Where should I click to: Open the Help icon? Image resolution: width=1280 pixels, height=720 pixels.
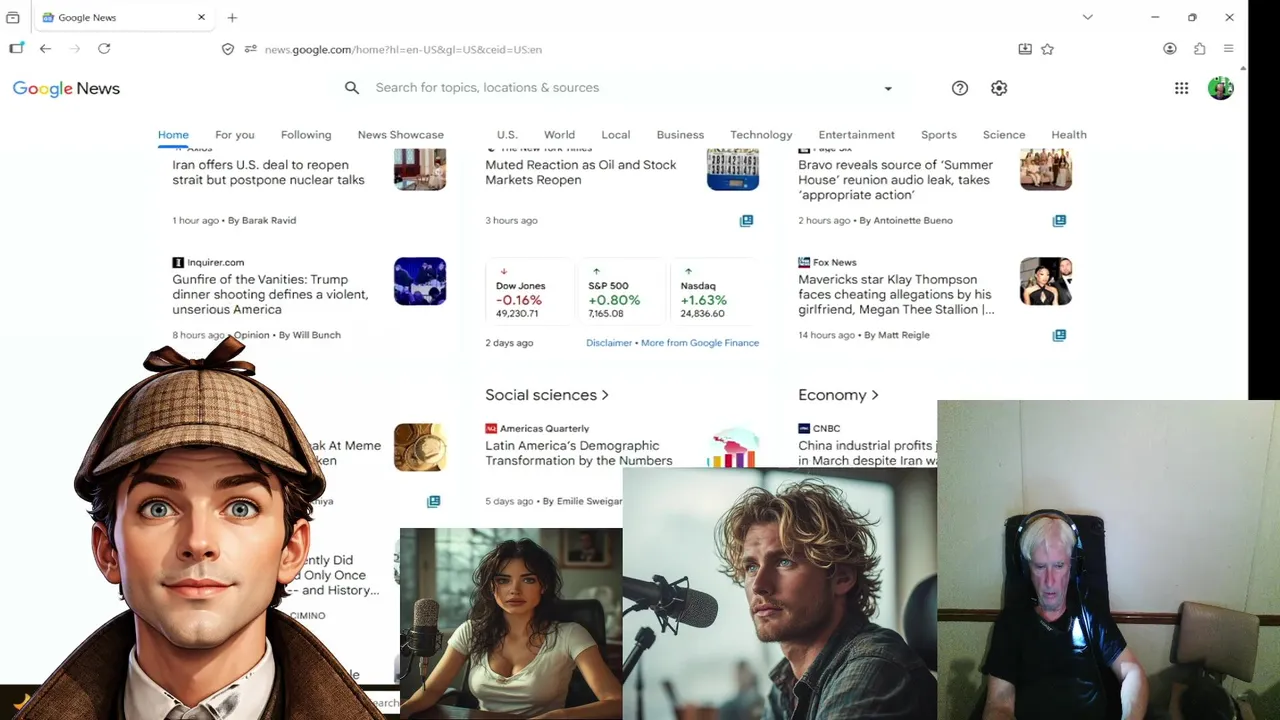pos(960,88)
